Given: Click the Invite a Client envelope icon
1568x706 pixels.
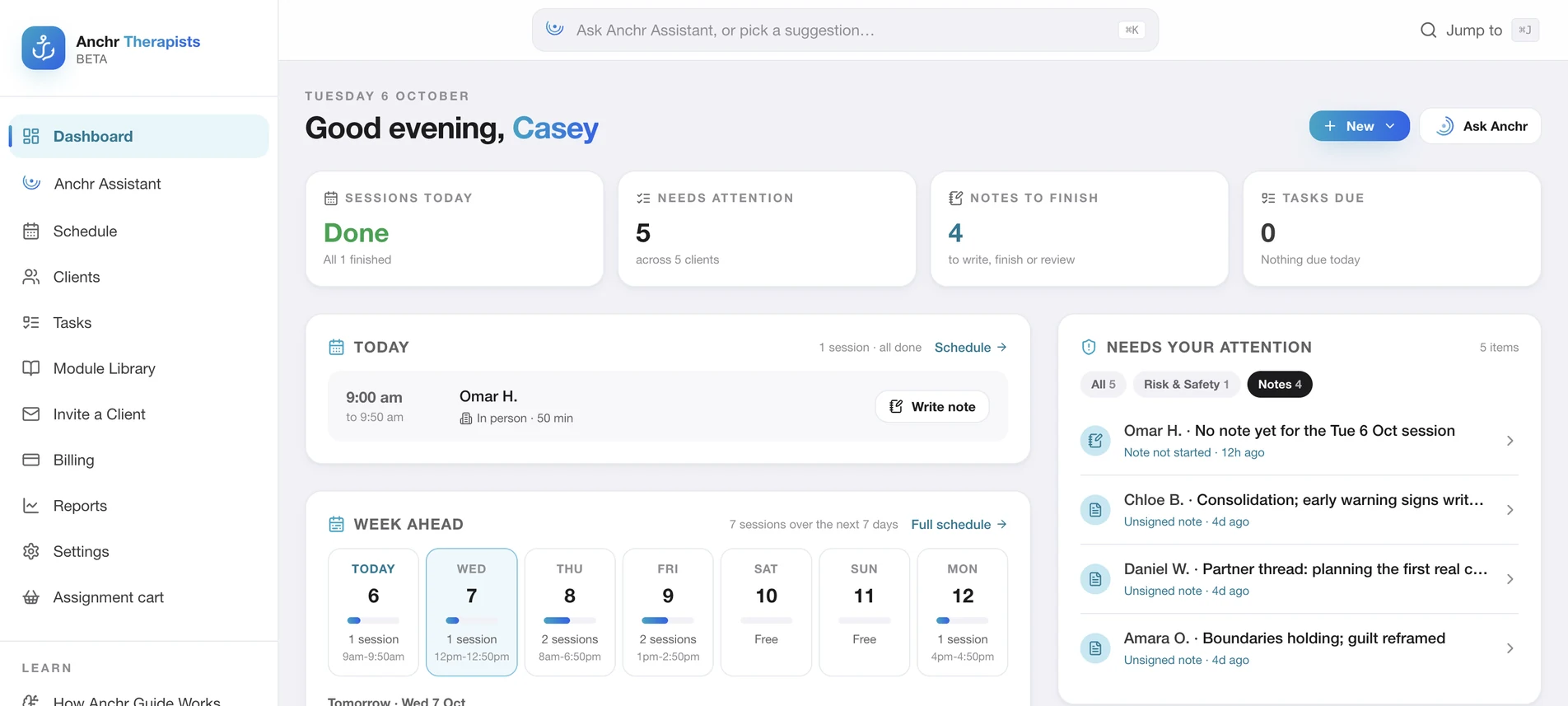Looking at the screenshot, I should tap(31, 414).
